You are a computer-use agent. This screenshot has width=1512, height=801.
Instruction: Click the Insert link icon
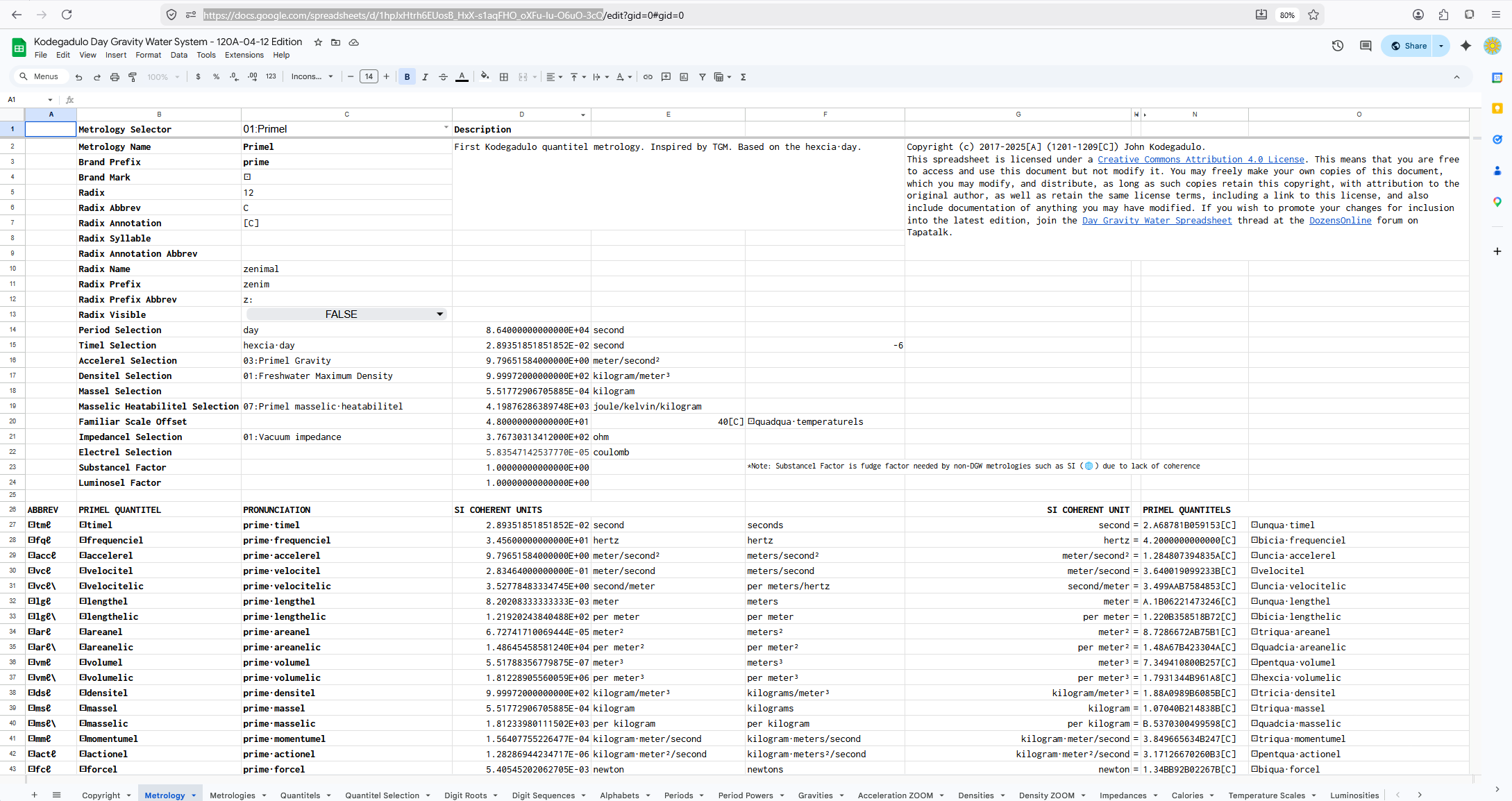[648, 77]
